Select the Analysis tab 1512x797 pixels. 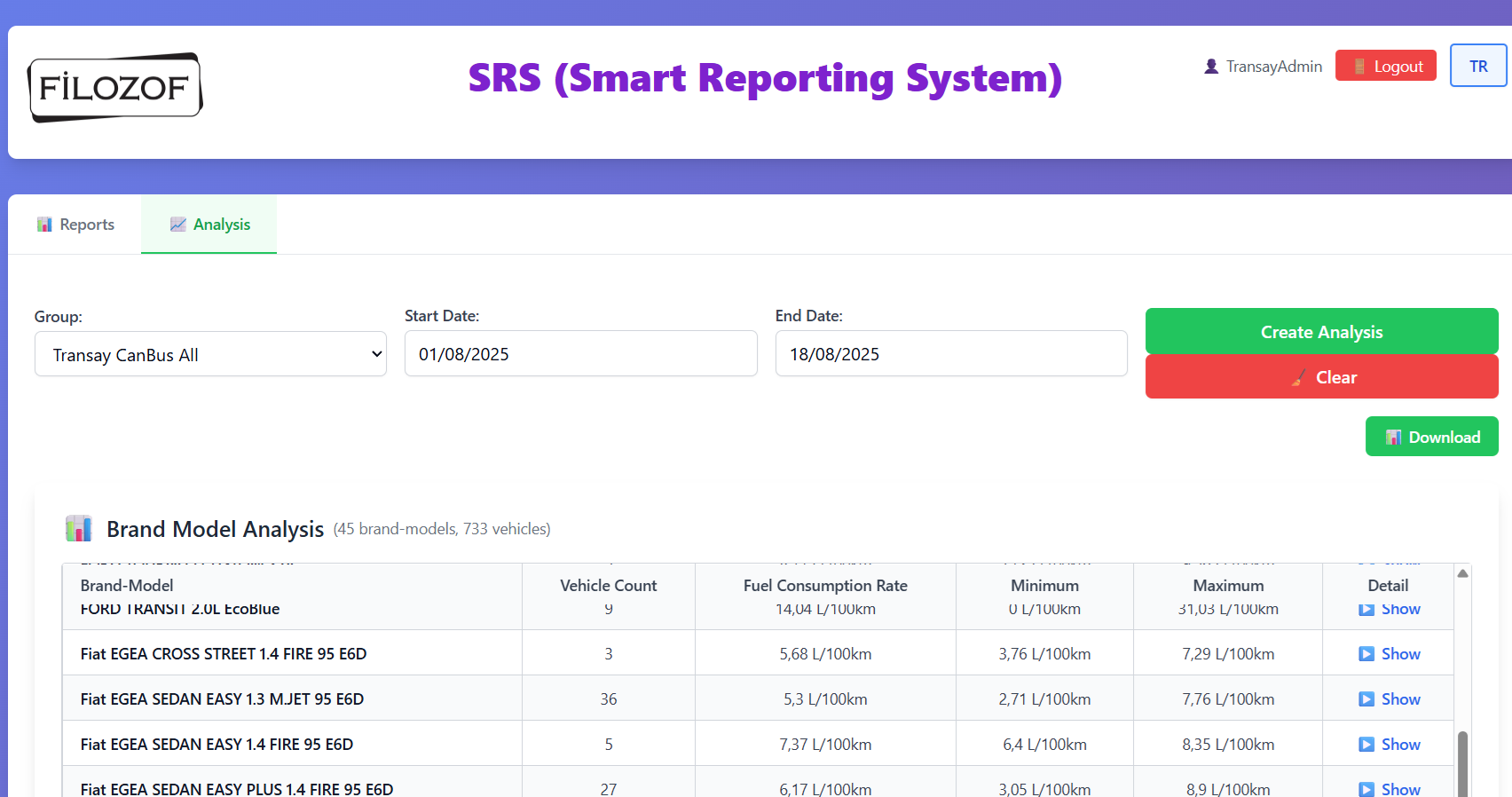(x=209, y=225)
